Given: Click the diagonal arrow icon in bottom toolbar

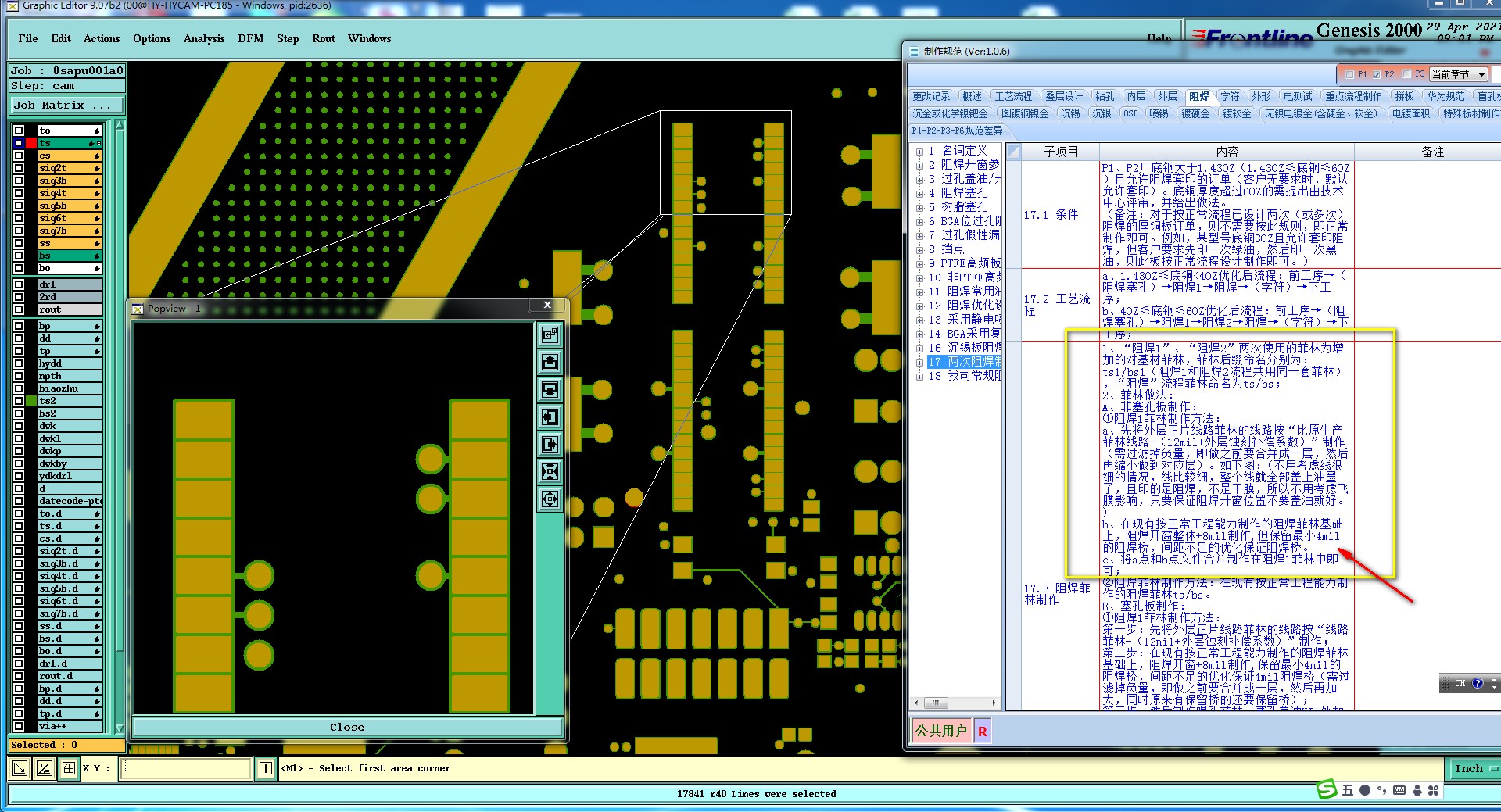Looking at the screenshot, I should [x=20, y=768].
